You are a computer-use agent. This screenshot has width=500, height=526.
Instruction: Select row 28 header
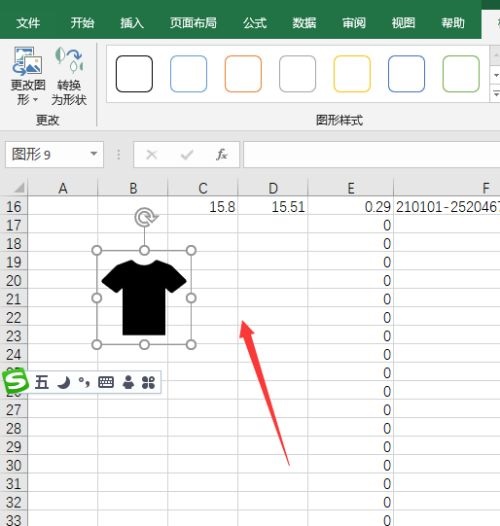click(13, 428)
